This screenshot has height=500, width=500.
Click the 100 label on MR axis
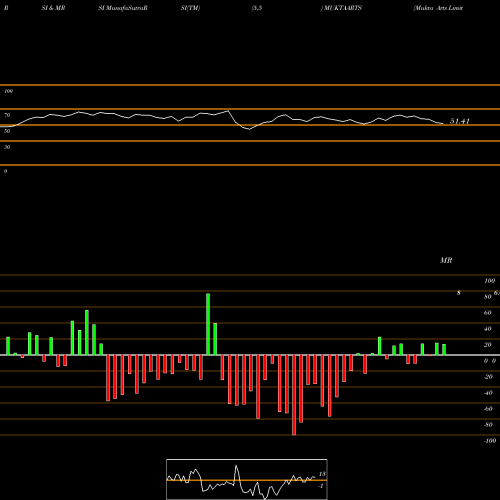(489, 281)
